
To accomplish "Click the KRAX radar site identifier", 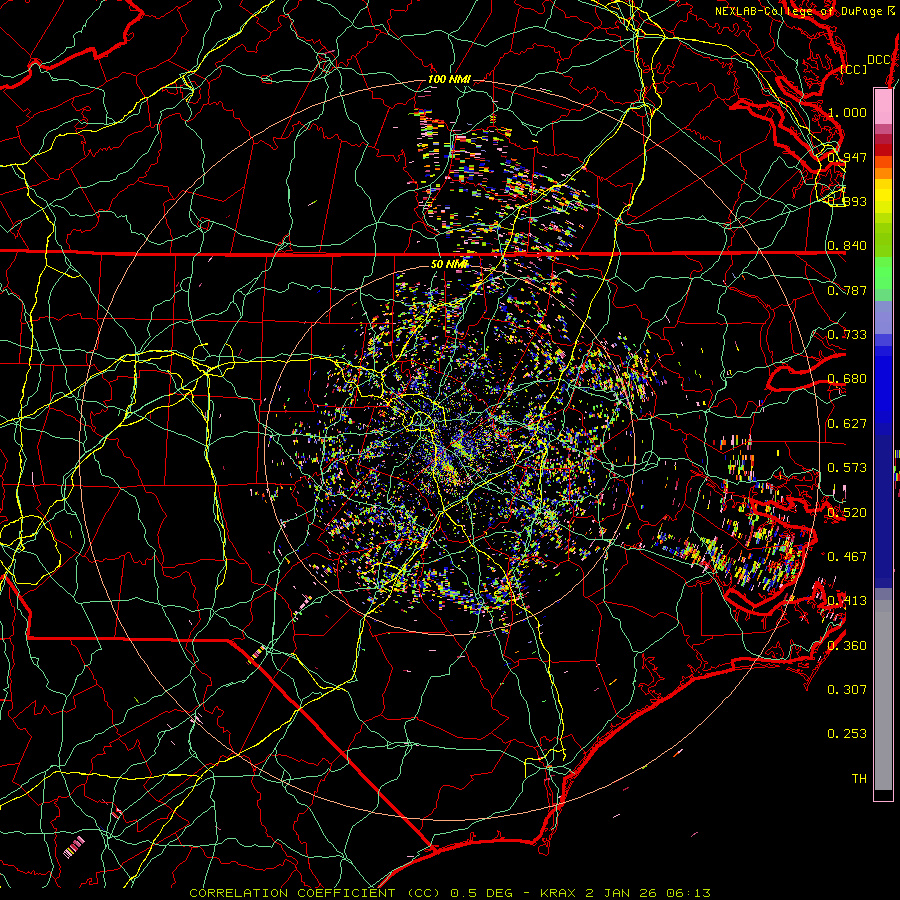I will click(x=558, y=893).
